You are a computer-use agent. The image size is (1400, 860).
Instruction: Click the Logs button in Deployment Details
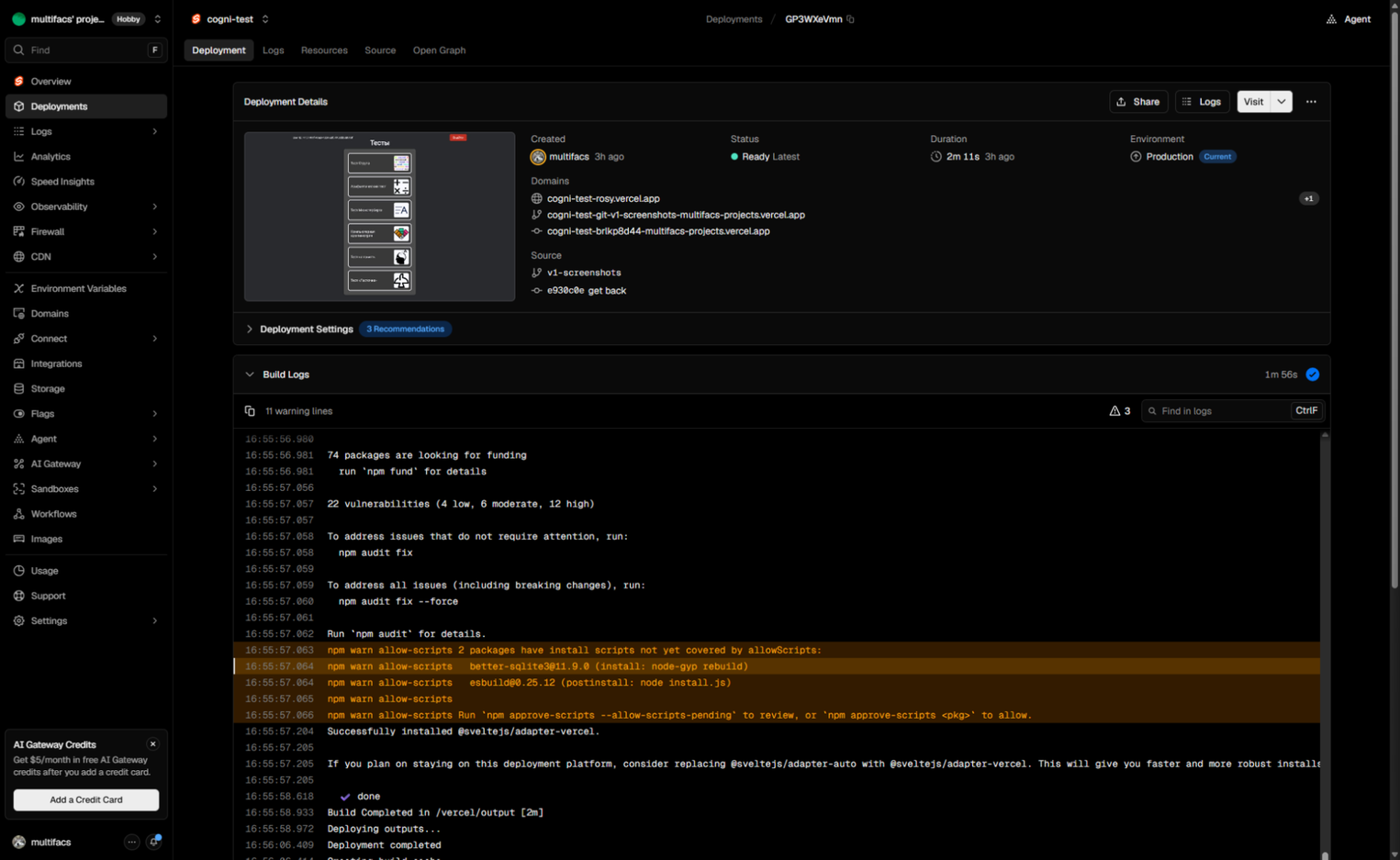1202,102
